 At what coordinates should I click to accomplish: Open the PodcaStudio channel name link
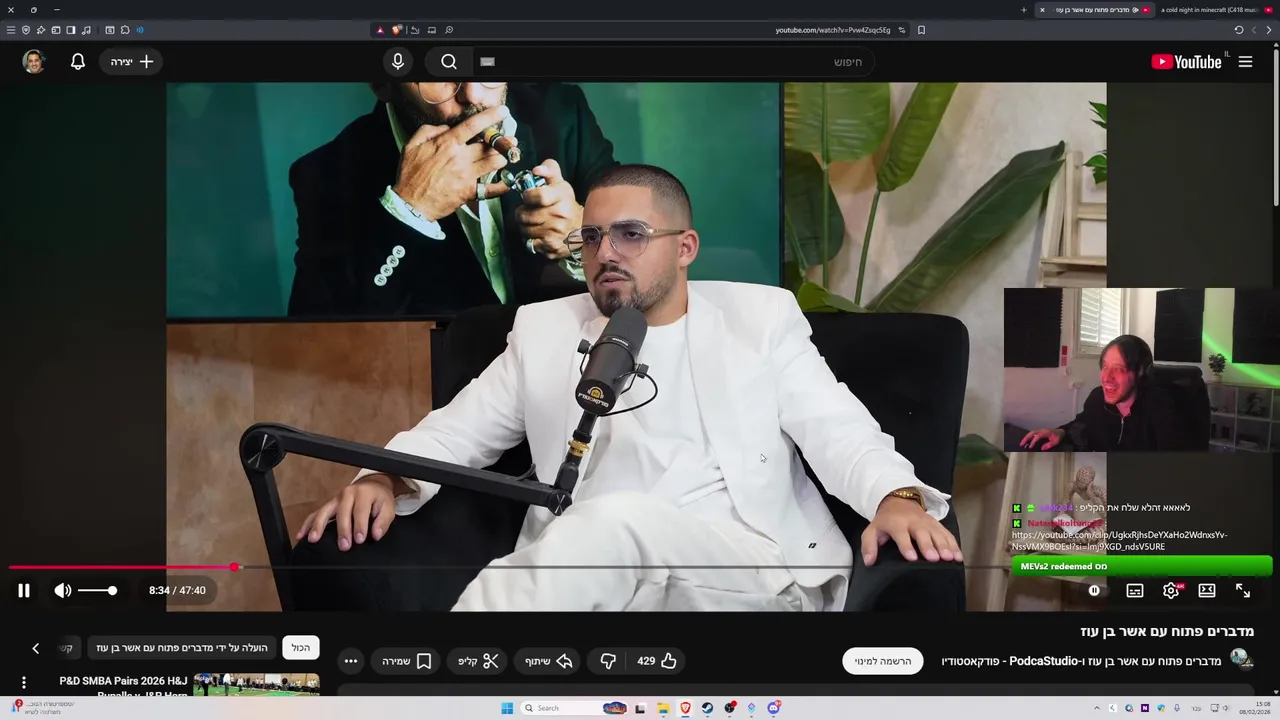1081,661
